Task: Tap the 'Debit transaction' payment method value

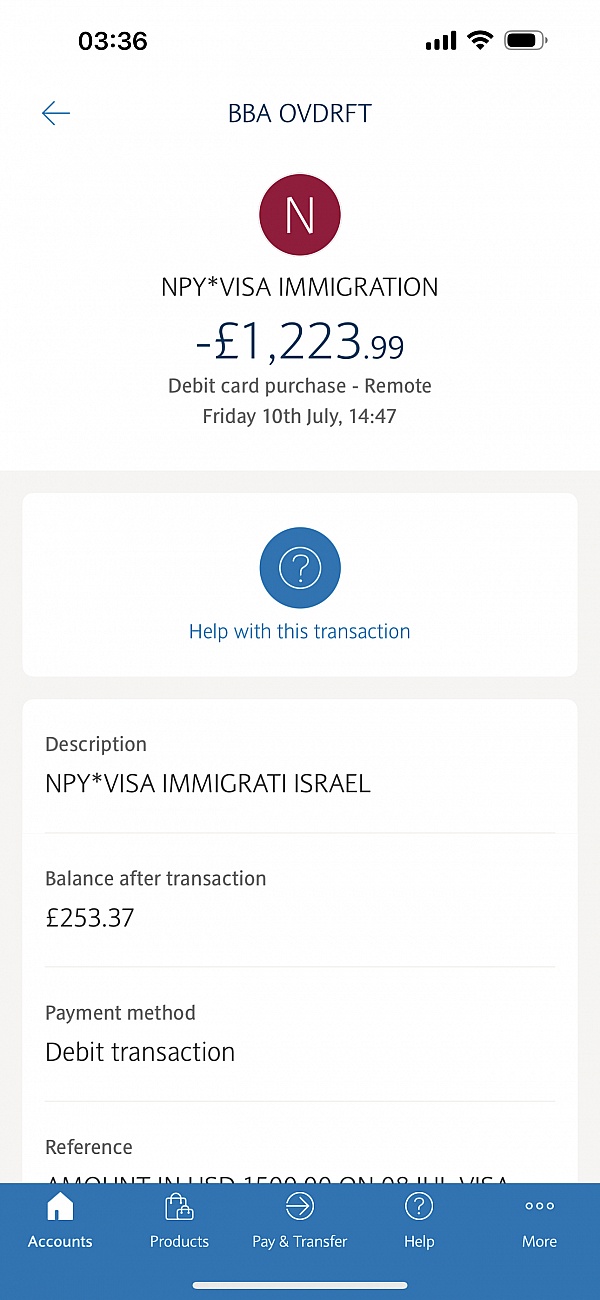Action: pos(140,1052)
